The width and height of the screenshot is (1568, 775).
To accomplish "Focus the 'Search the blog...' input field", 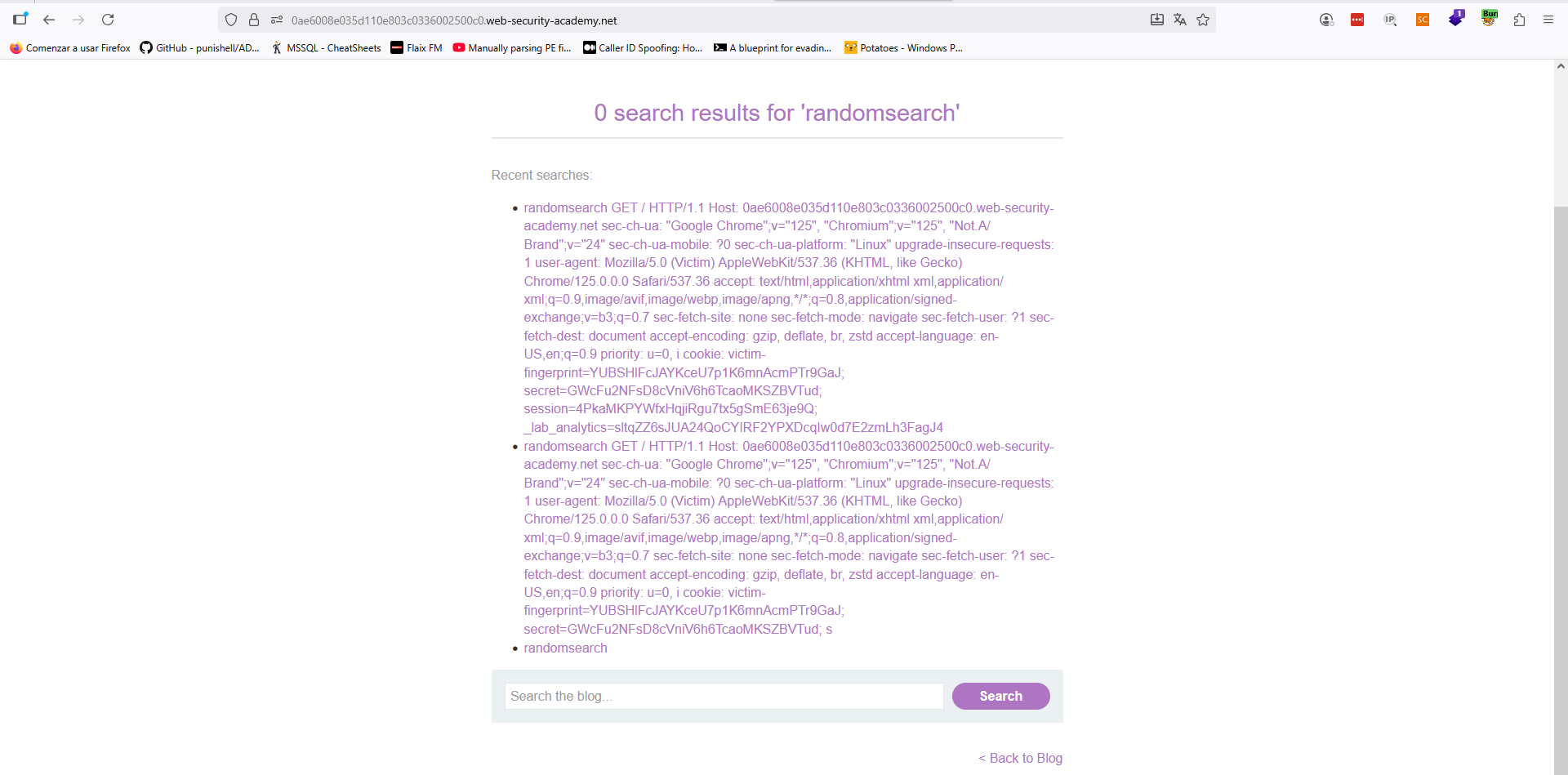I will click(x=724, y=696).
